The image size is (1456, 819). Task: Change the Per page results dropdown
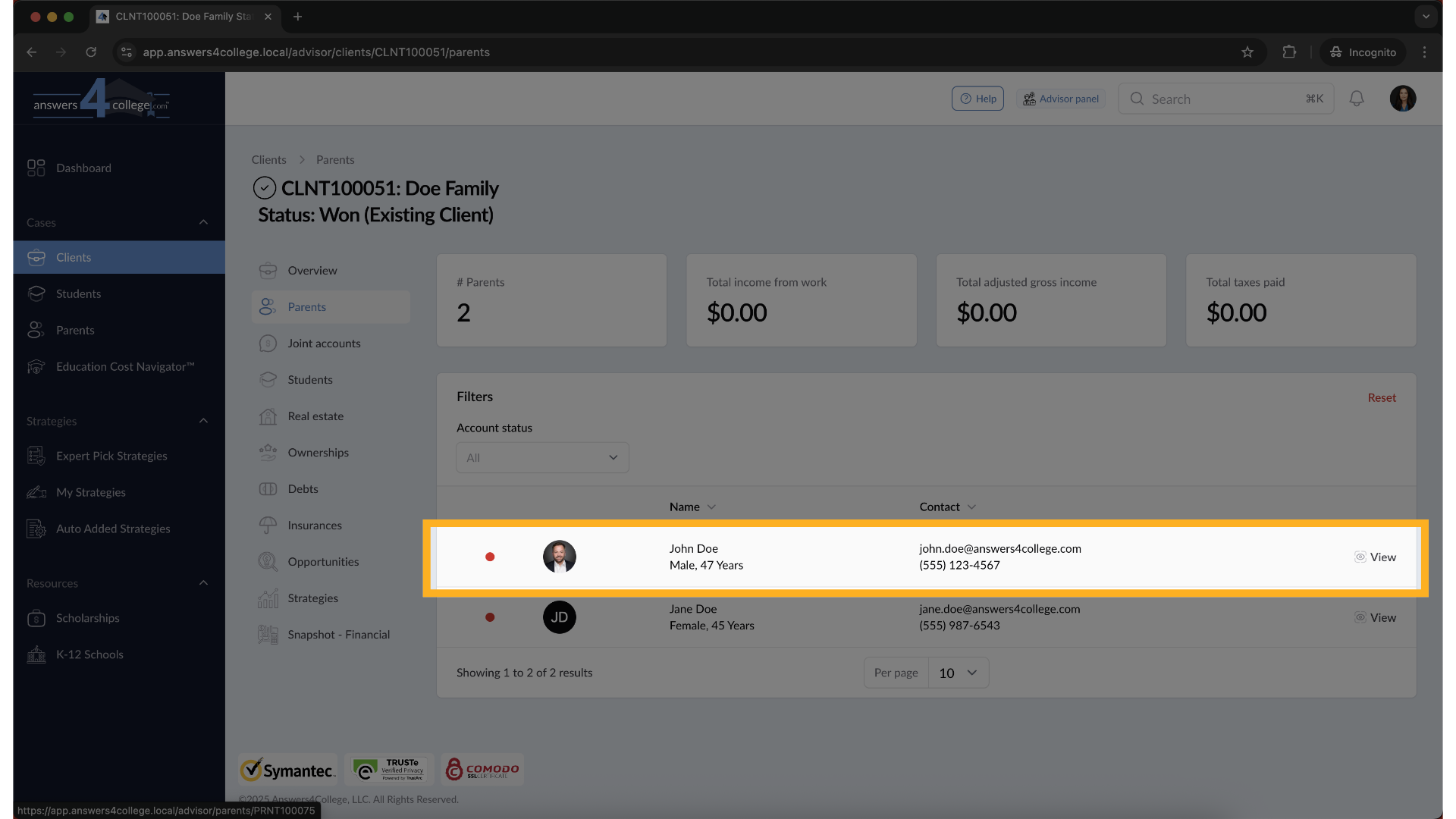click(957, 673)
